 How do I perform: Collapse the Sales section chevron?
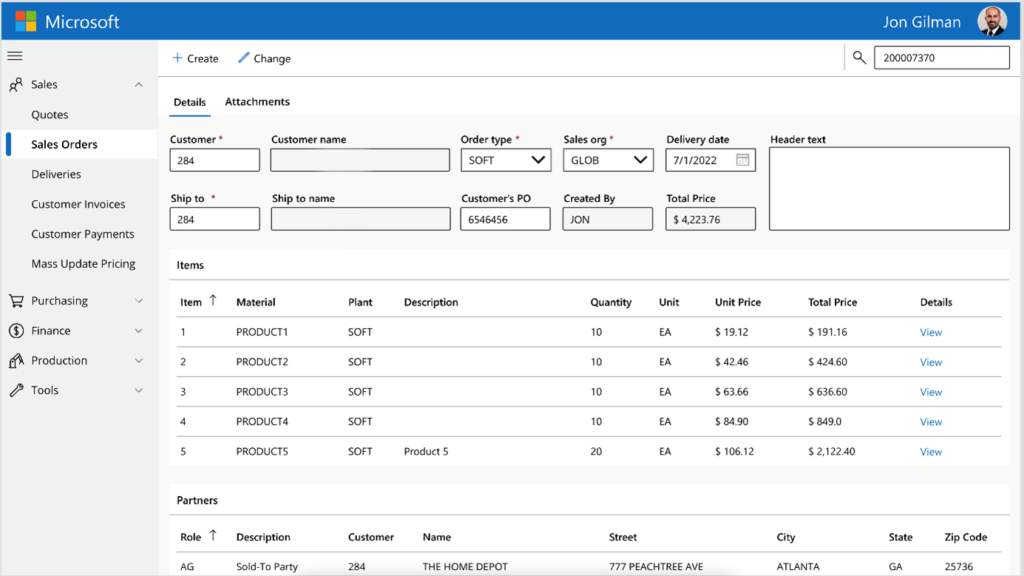pyautogui.click(x=139, y=84)
